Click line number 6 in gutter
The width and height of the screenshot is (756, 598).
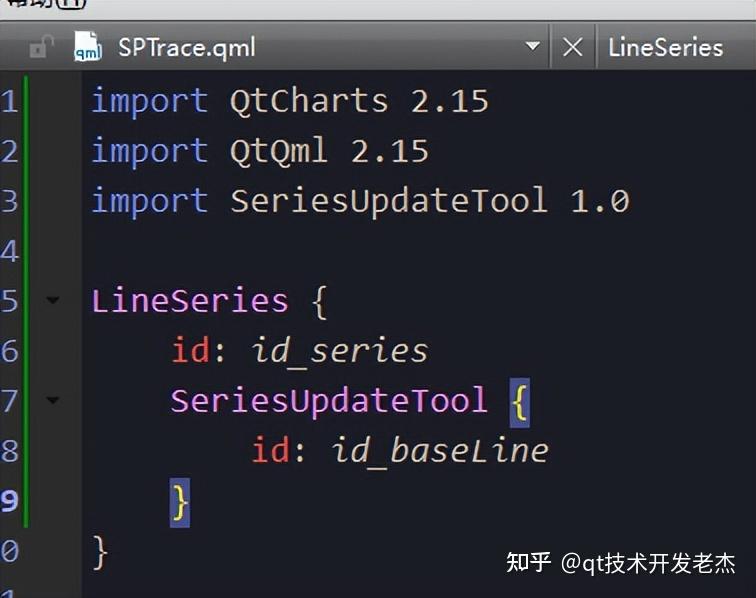click(9, 351)
